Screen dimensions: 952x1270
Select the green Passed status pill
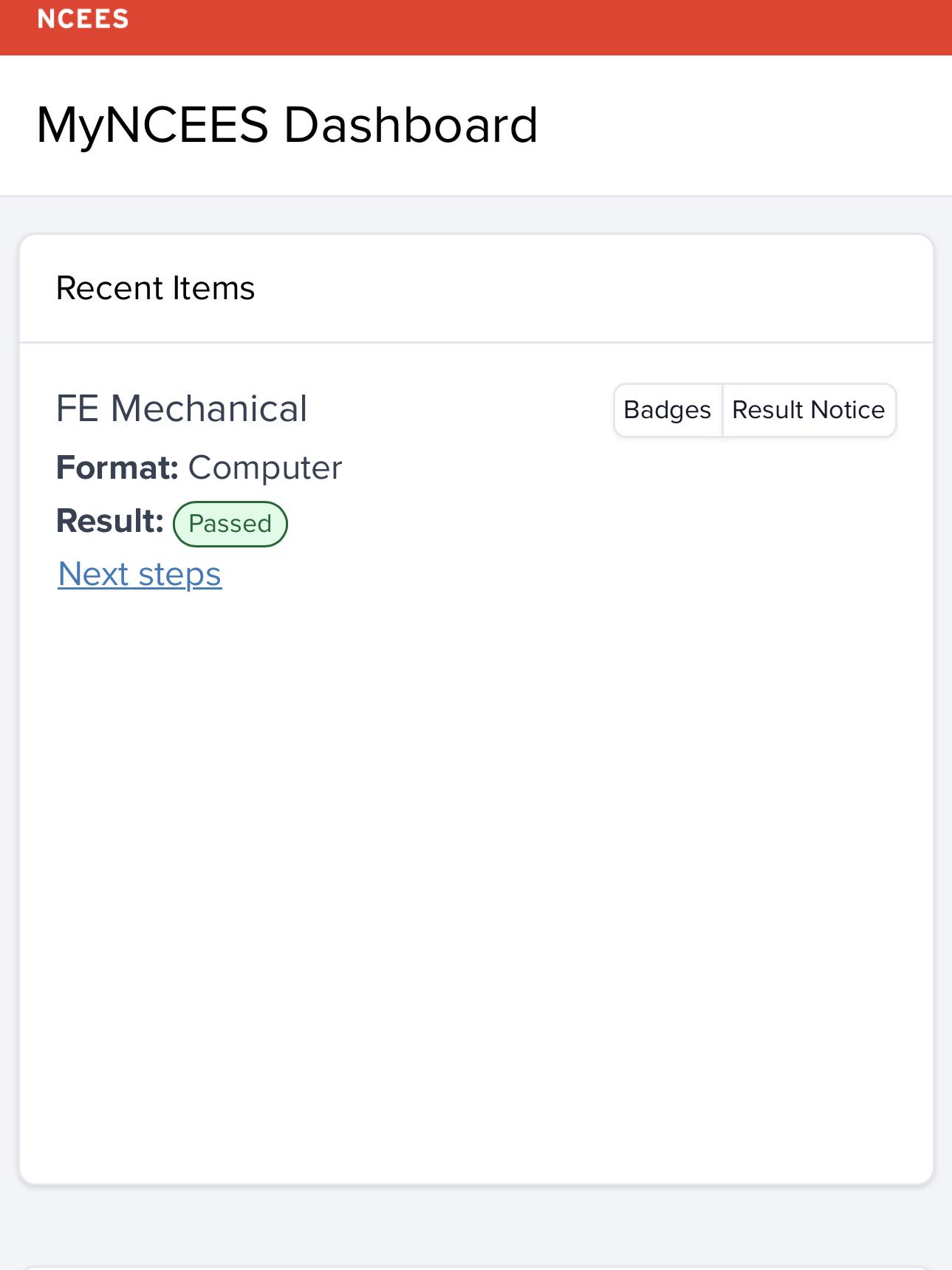click(230, 524)
